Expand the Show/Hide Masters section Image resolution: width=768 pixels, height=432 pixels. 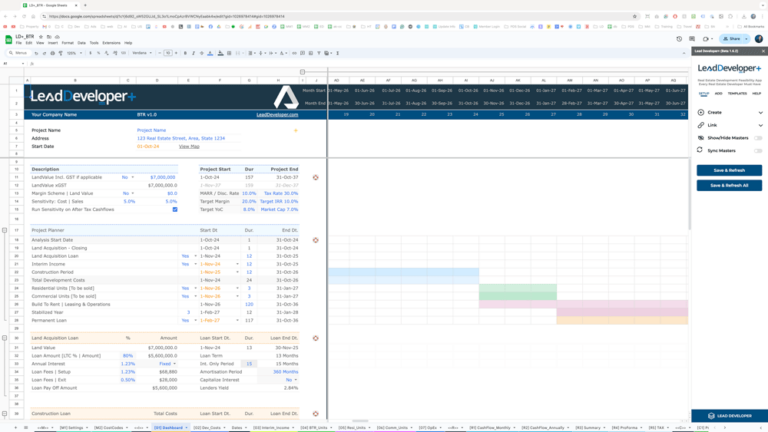click(x=757, y=137)
